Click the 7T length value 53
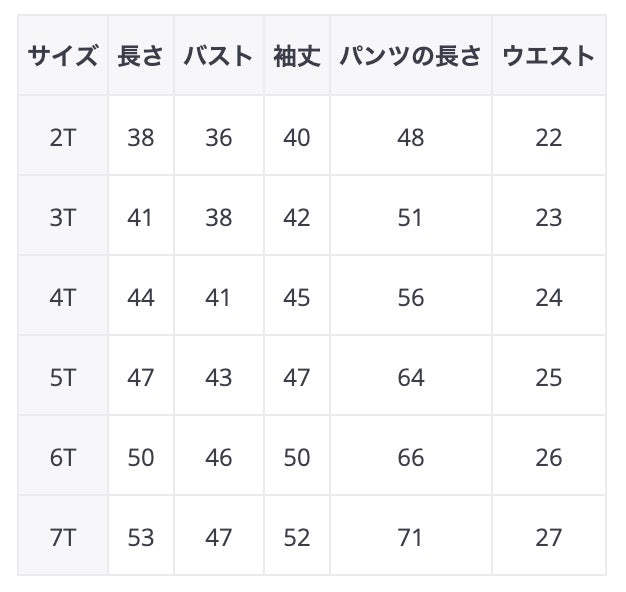Screen dimensions: 626x592 141,537
